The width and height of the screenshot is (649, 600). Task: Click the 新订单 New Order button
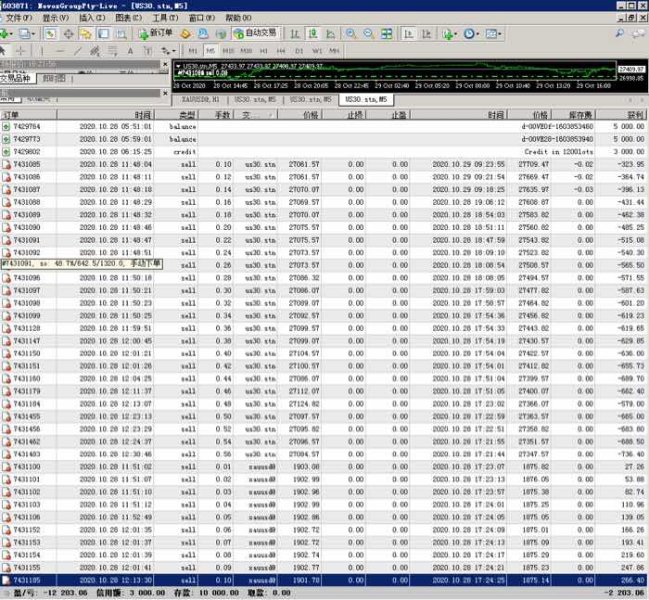pos(156,34)
